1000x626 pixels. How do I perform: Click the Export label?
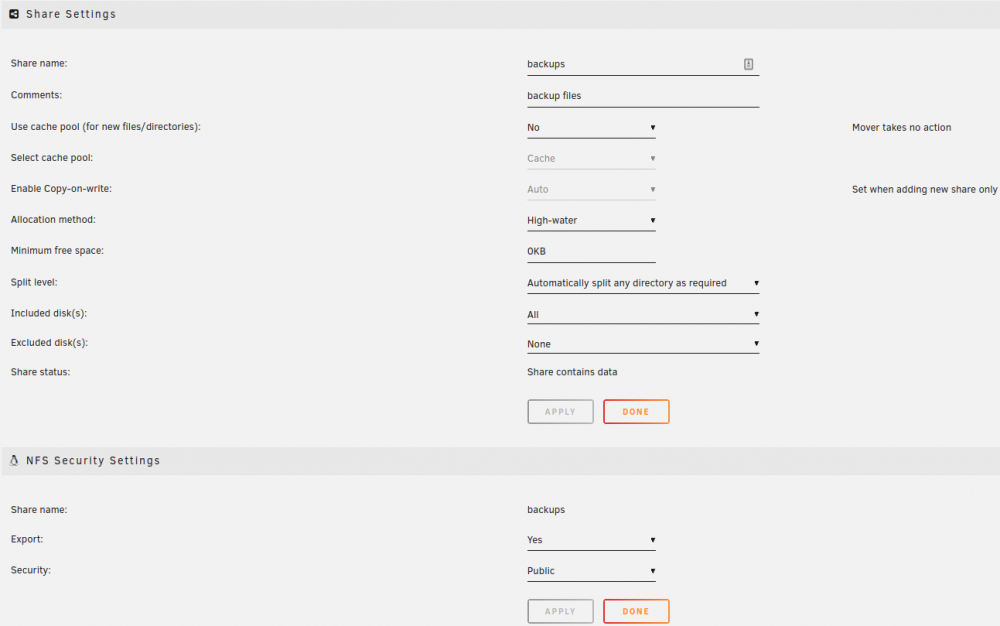click(27, 539)
